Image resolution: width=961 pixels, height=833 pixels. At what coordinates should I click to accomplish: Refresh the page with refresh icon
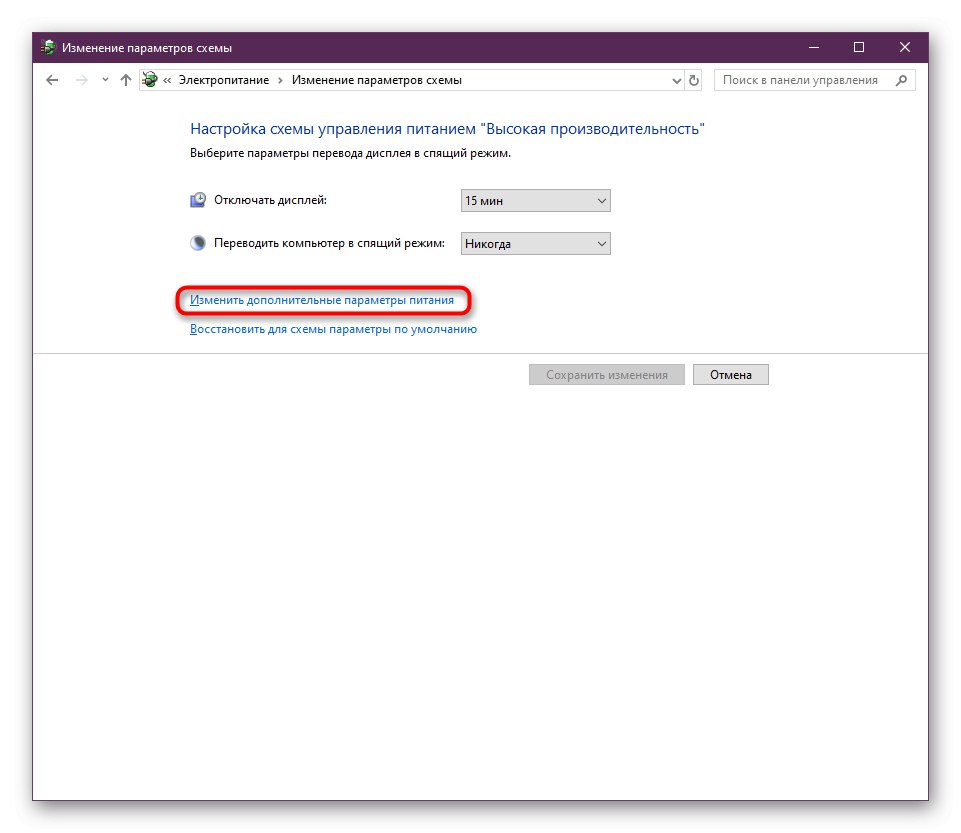[694, 80]
